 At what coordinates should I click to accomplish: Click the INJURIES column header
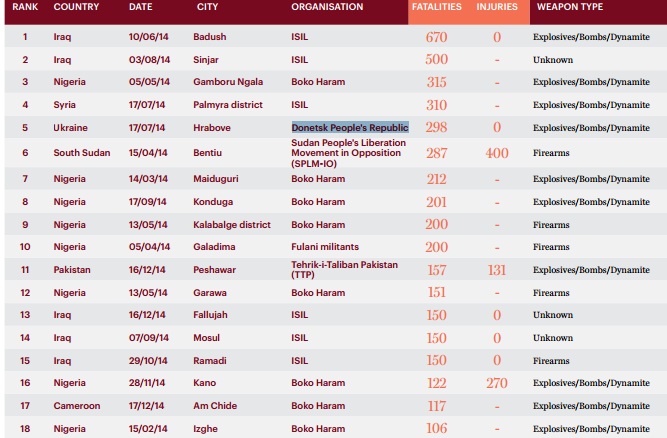pos(497,7)
